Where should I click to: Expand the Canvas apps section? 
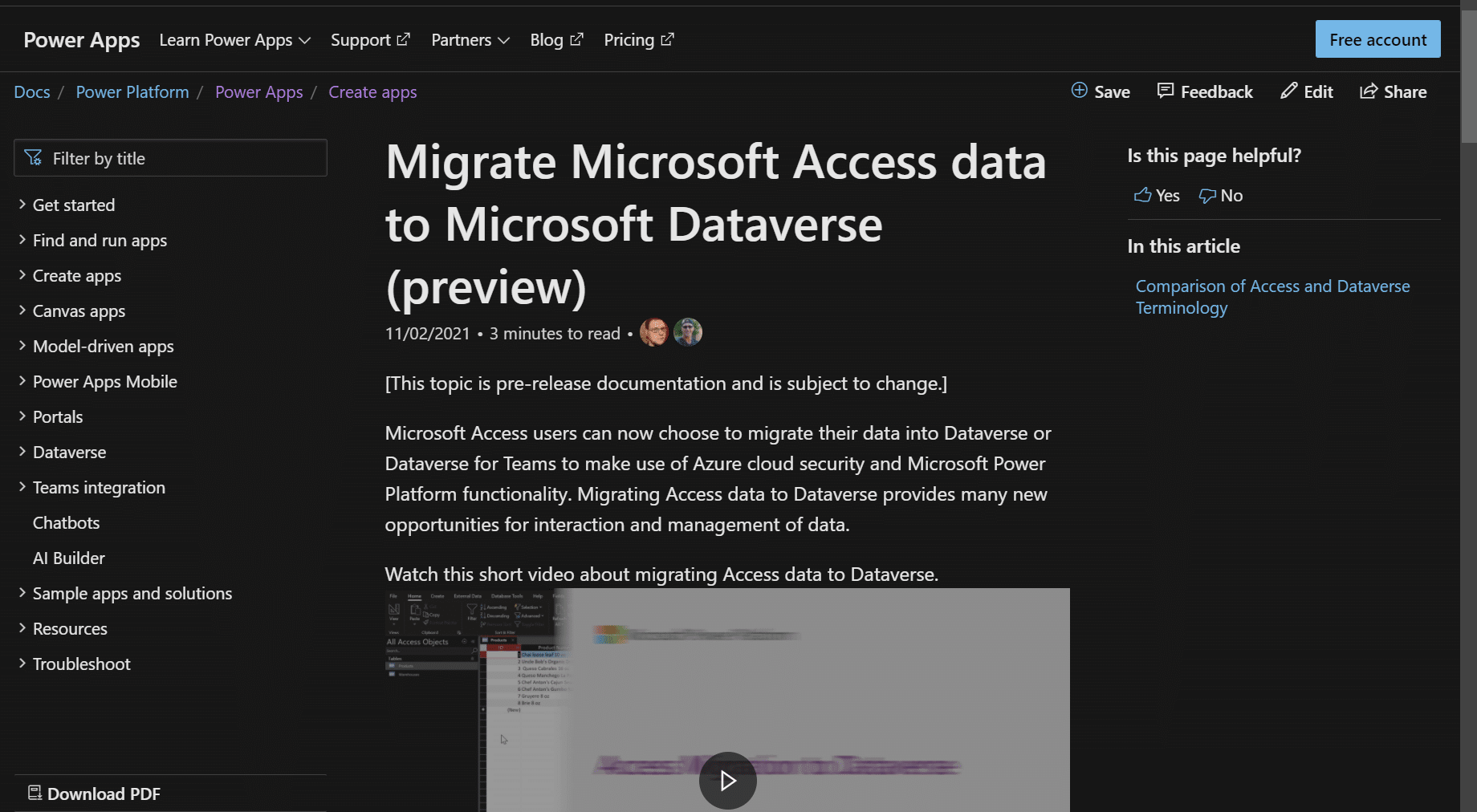[x=22, y=311]
